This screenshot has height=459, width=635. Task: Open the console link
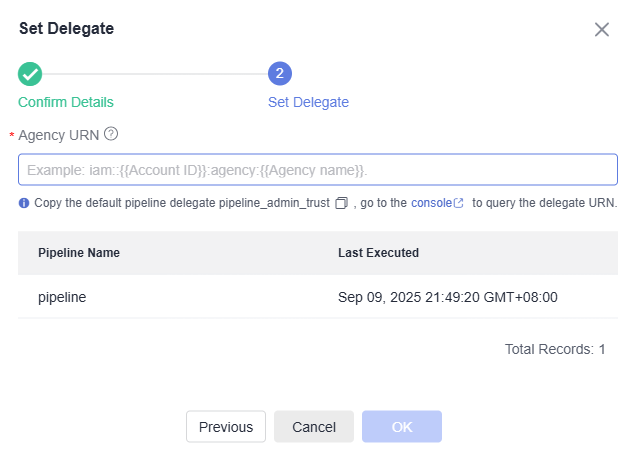click(431, 203)
